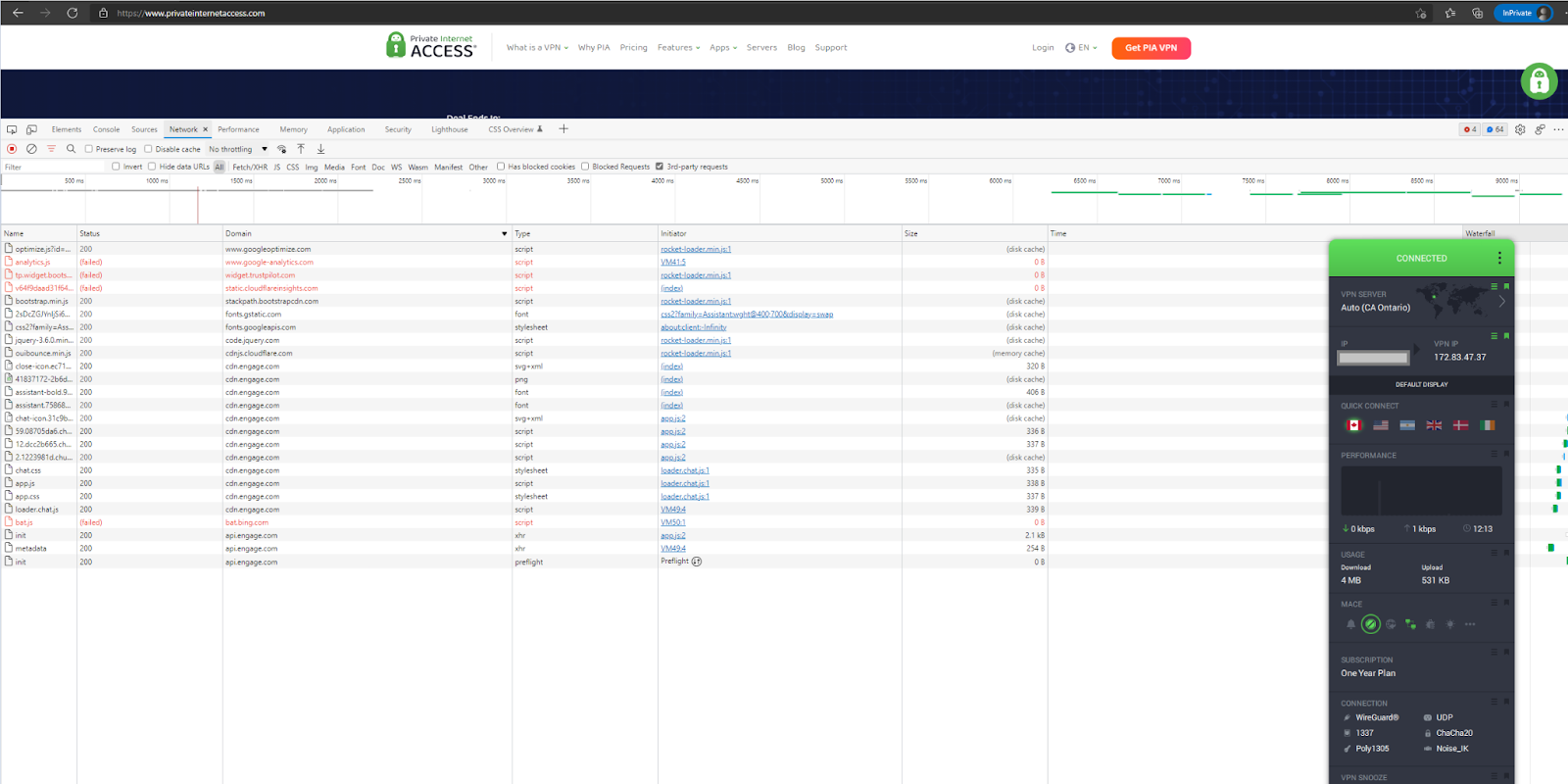Click the bell icon in MACE row

[1350, 624]
